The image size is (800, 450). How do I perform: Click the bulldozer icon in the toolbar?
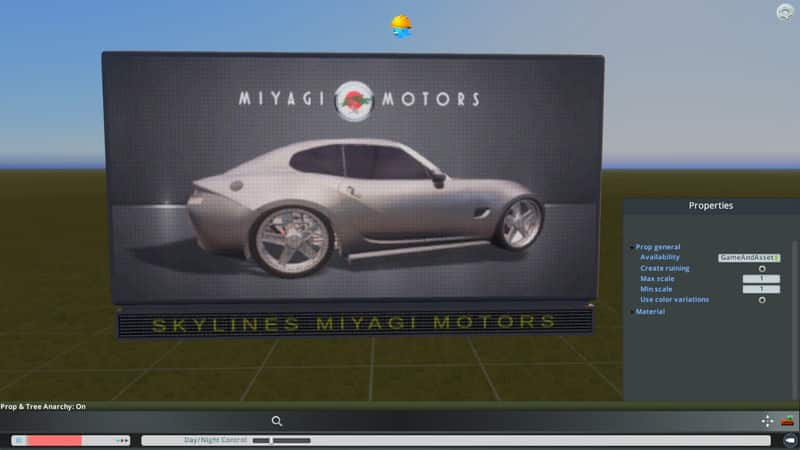(788, 422)
